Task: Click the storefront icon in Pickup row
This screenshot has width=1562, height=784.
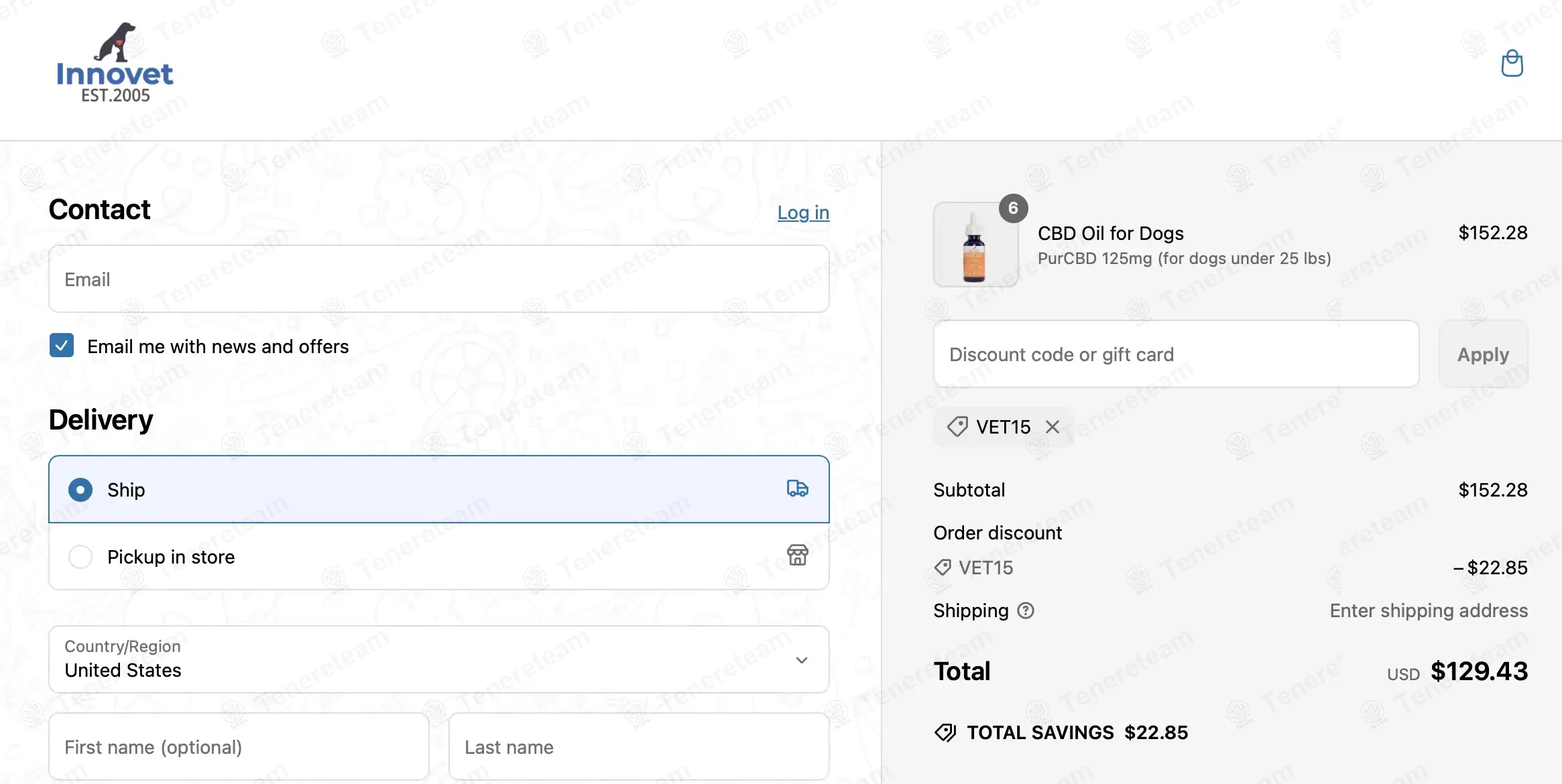Action: coord(797,555)
